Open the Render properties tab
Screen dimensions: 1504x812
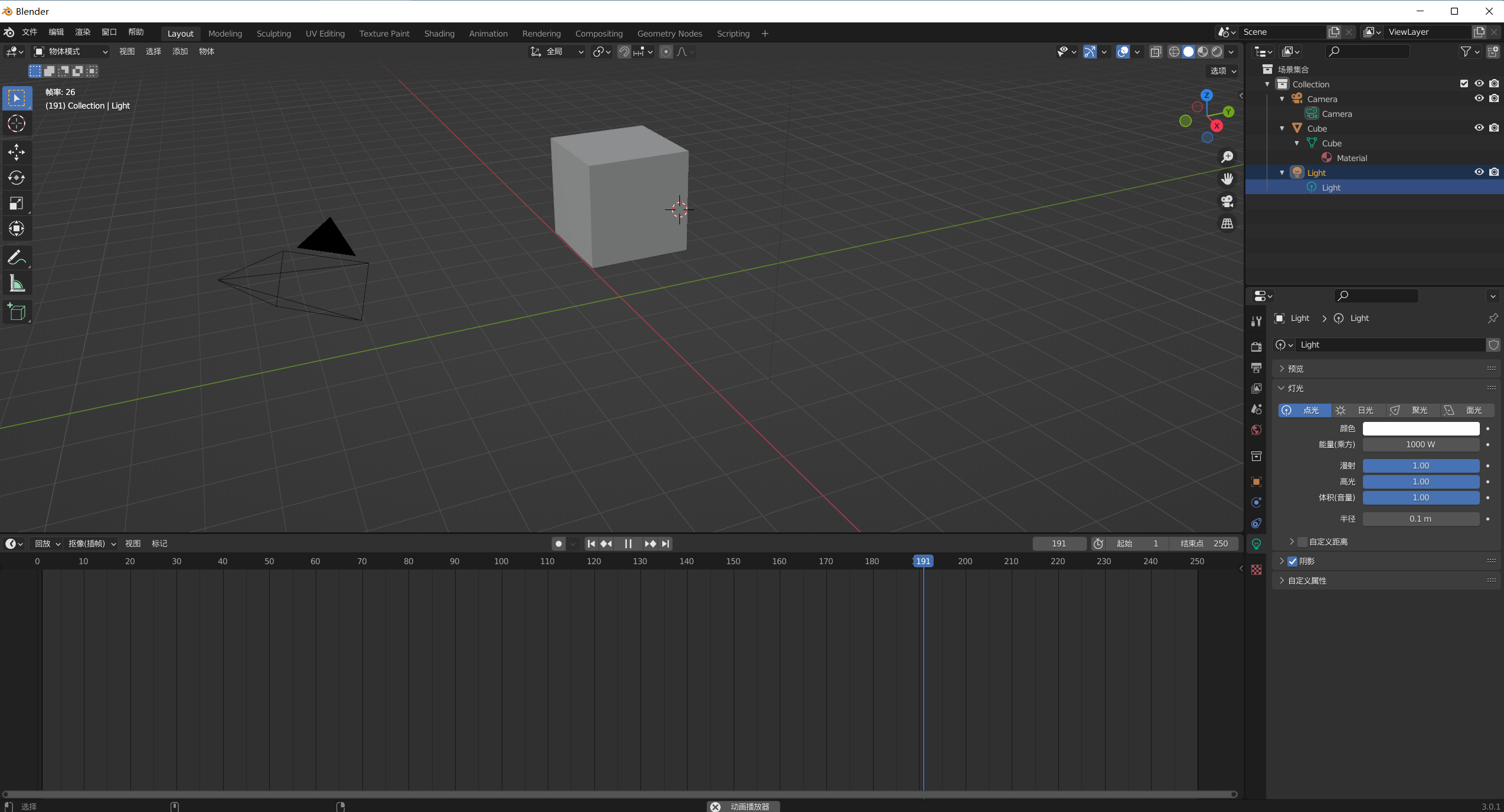tap(1256, 347)
